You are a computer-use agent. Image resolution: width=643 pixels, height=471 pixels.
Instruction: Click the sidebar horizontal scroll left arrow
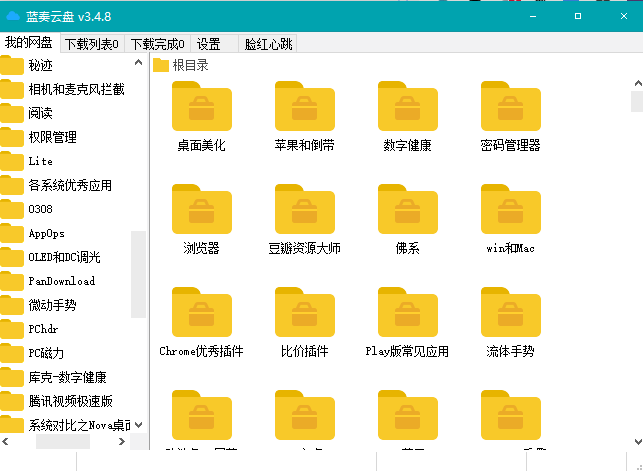[5, 441]
